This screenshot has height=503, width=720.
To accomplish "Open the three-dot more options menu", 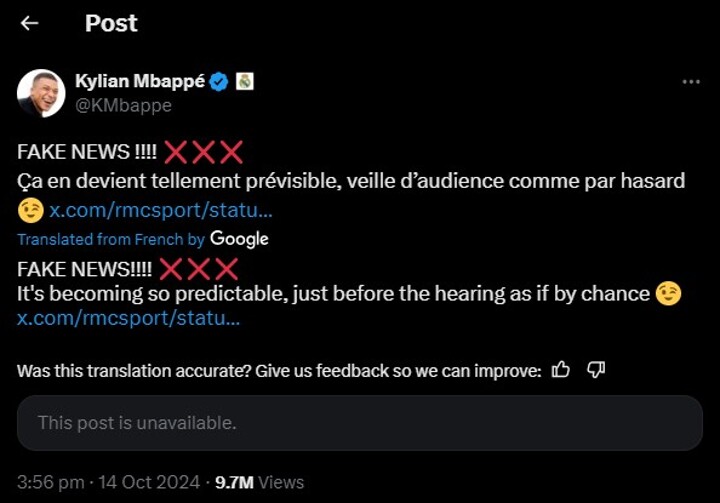I will [x=691, y=82].
